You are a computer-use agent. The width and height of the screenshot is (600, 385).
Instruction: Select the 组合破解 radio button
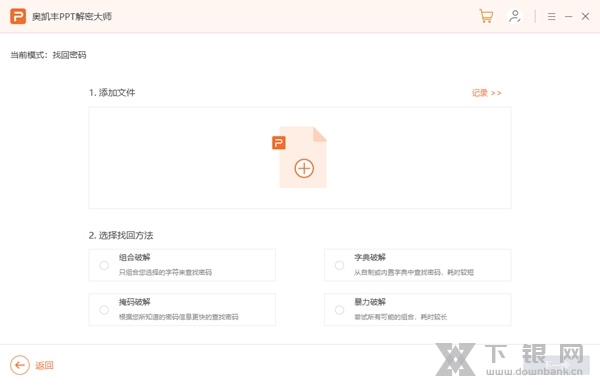click(104, 265)
